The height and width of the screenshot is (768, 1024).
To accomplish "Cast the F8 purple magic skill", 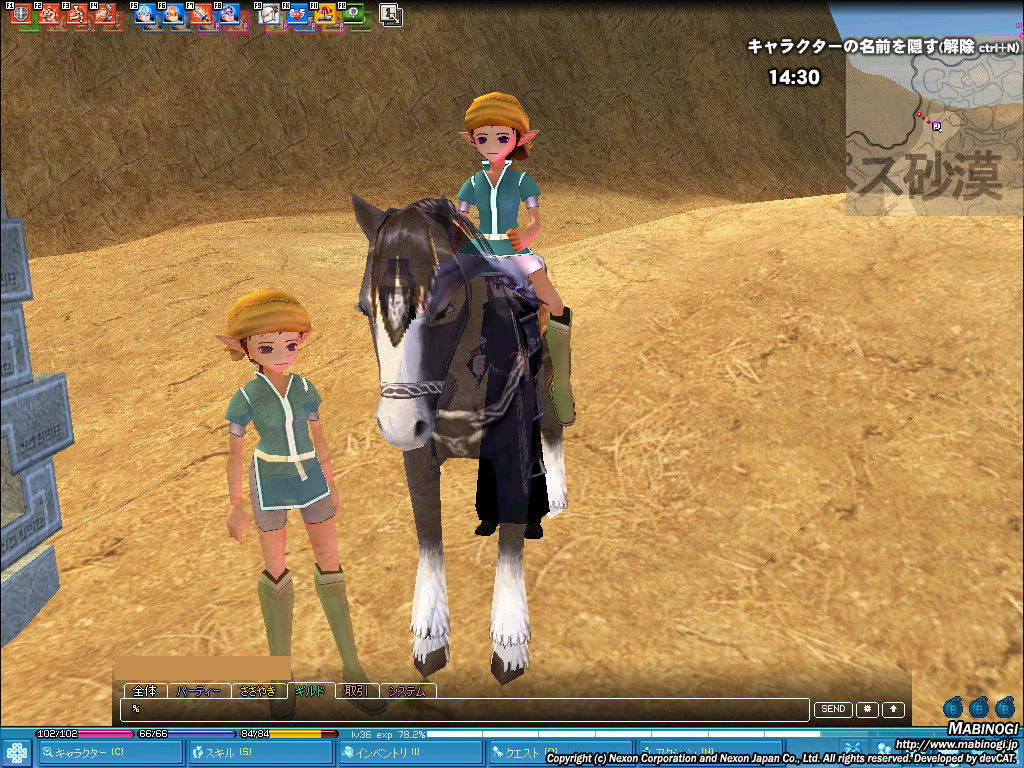I will (229, 13).
